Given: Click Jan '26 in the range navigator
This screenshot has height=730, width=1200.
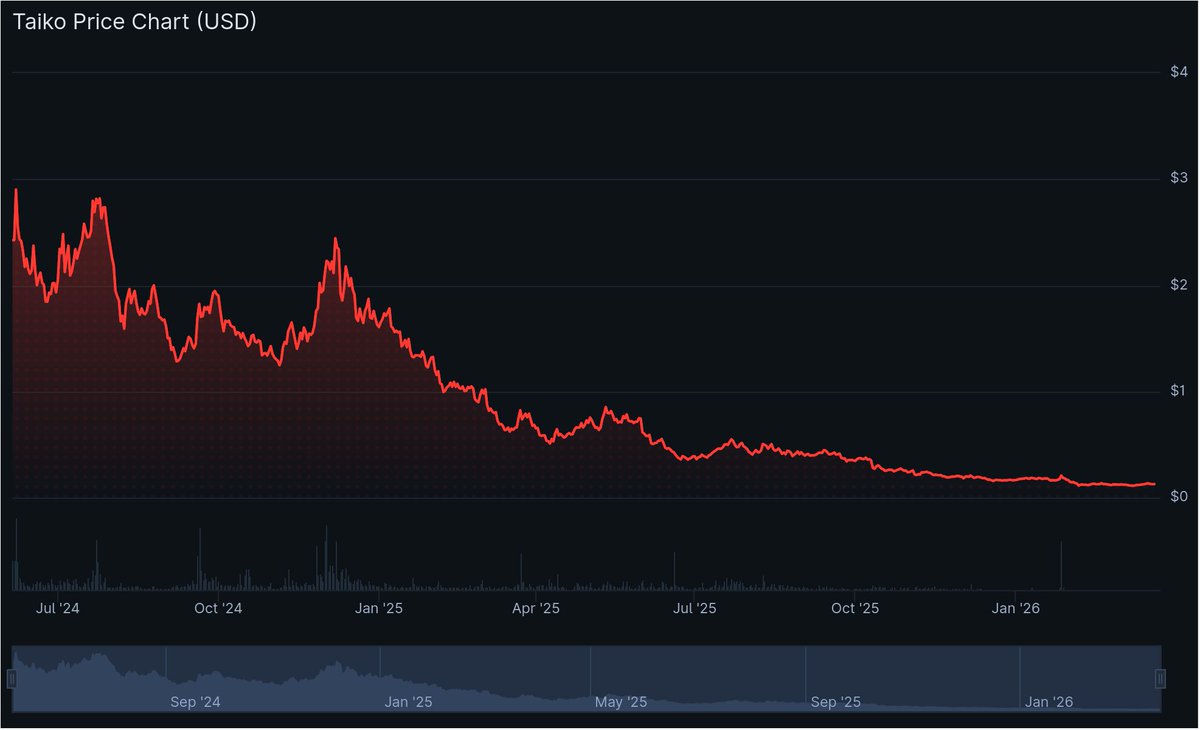Looking at the screenshot, I should 1049,703.
